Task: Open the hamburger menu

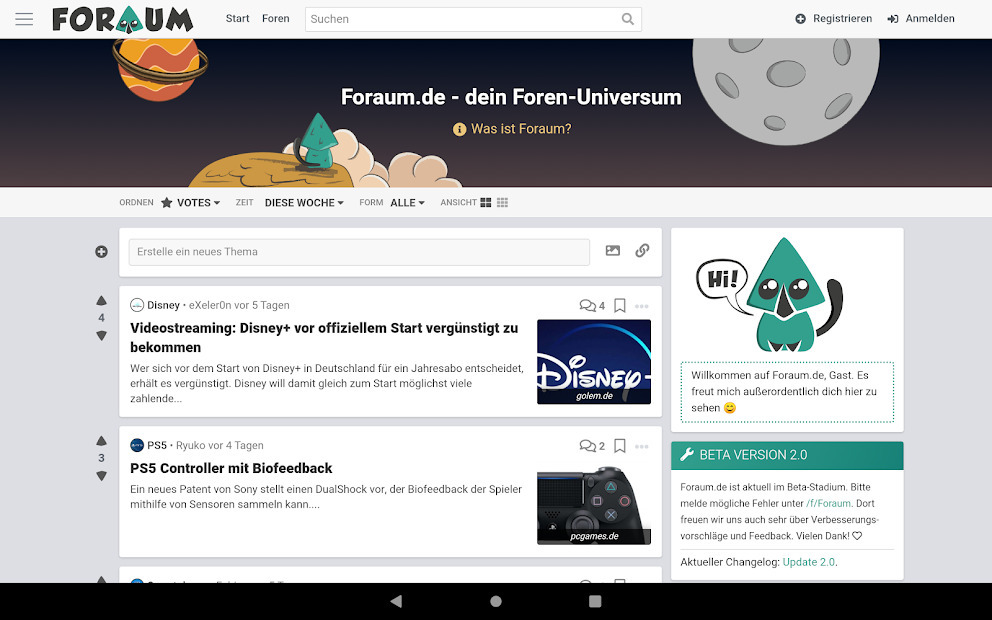Action: [24, 19]
